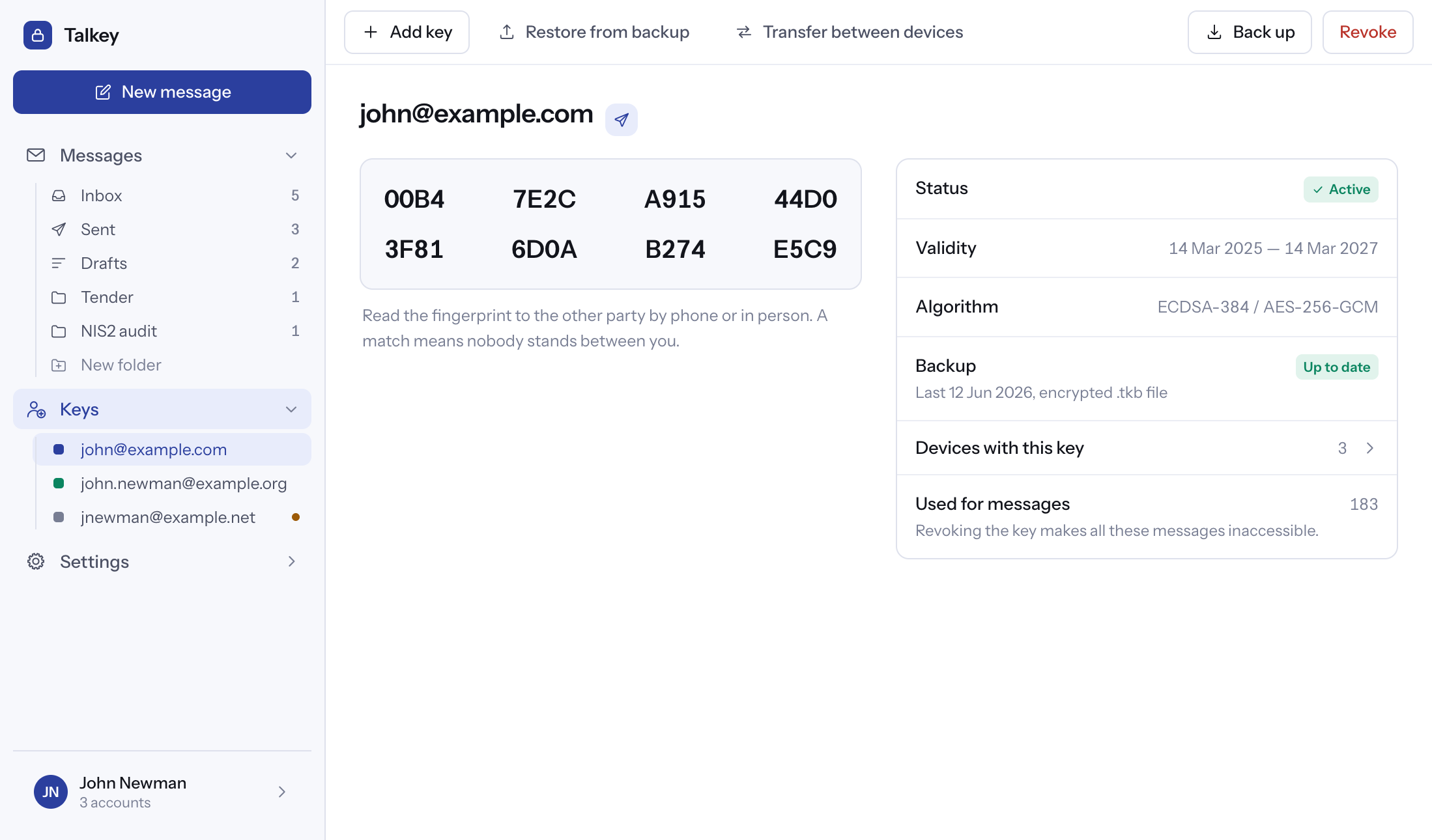The width and height of the screenshot is (1432, 840).
Task: Open the Drafts folder
Action: tap(173, 263)
